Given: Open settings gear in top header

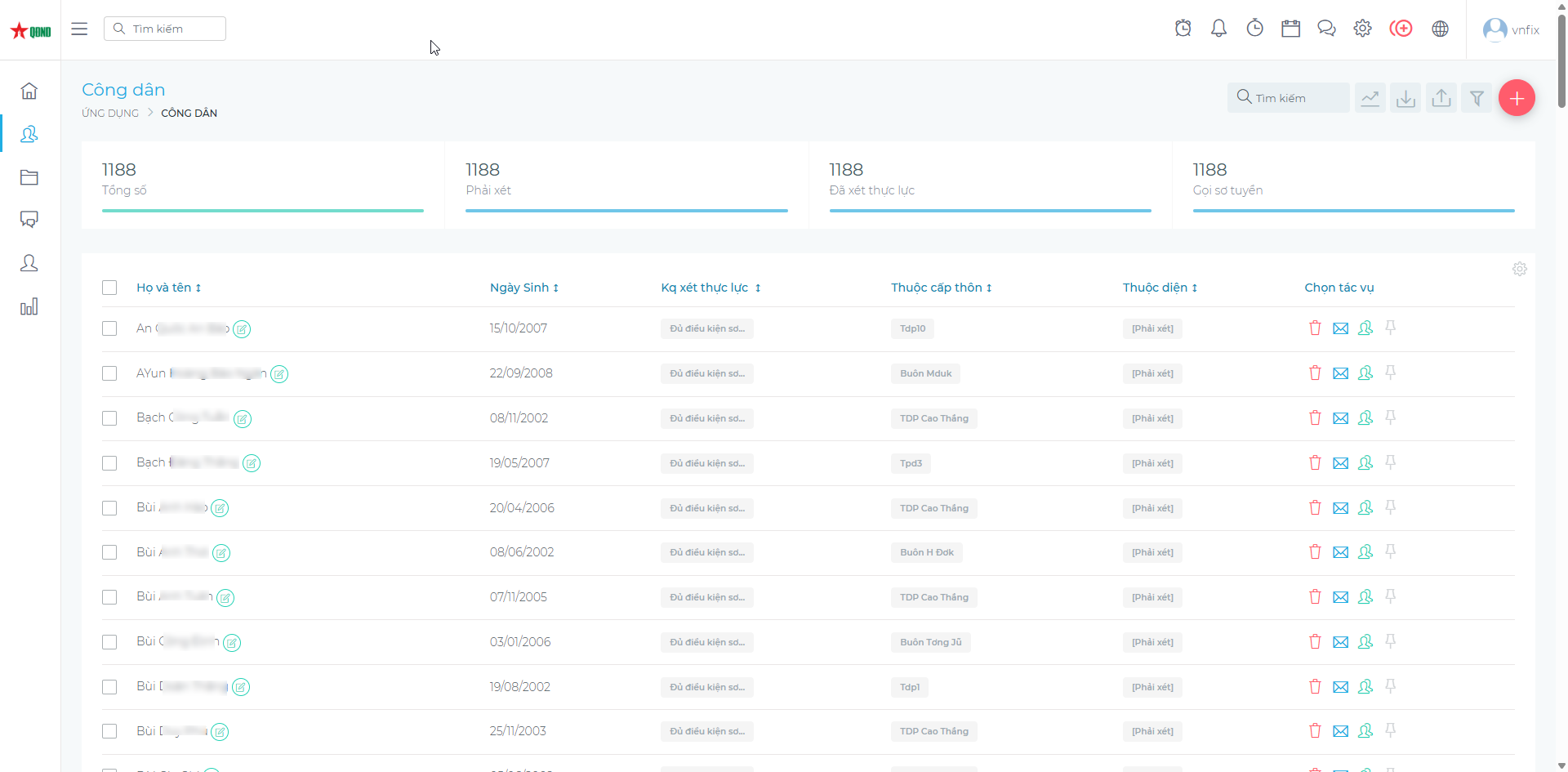Looking at the screenshot, I should [1362, 29].
